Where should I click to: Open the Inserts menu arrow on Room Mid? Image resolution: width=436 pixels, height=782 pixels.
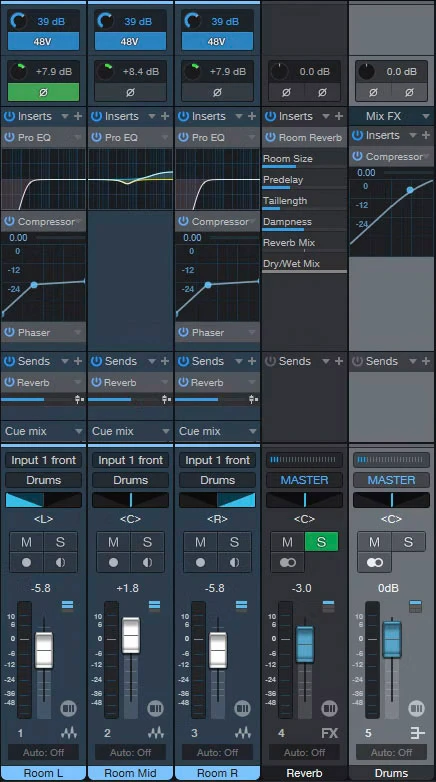coord(152,116)
